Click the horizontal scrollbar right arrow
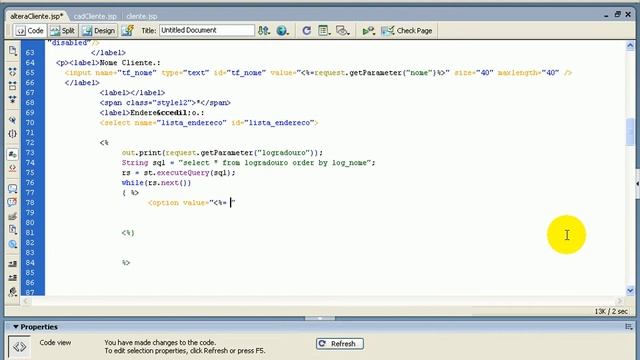Screen dimensions: 640x360 click(x=620, y=301)
